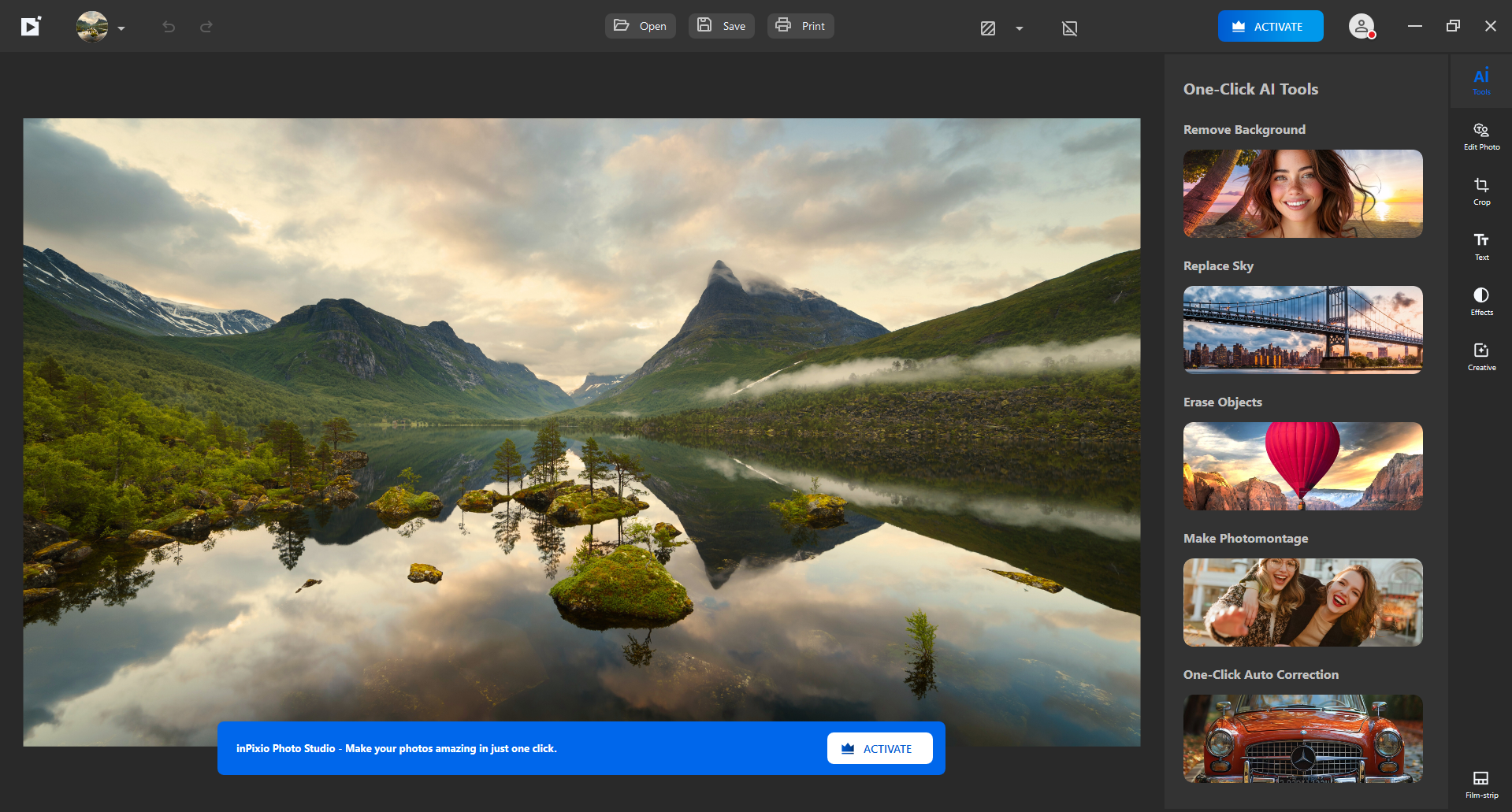Open the Creative tools panel
Screen dimensions: 1512x812
point(1481,356)
